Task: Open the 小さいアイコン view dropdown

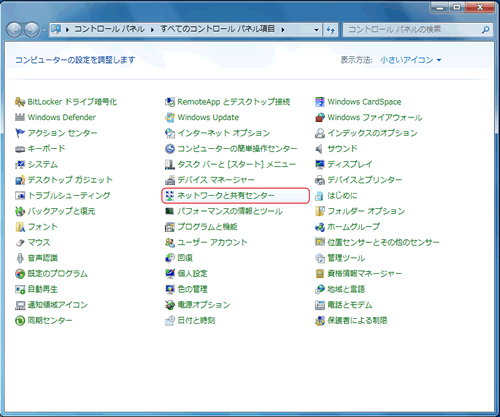Action: coord(411,60)
